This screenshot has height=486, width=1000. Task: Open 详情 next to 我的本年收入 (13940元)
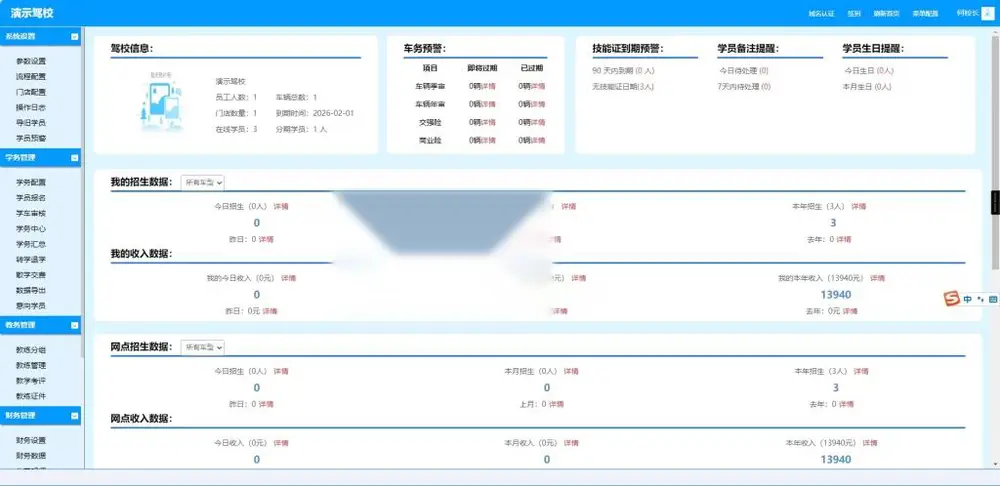coord(878,278)
